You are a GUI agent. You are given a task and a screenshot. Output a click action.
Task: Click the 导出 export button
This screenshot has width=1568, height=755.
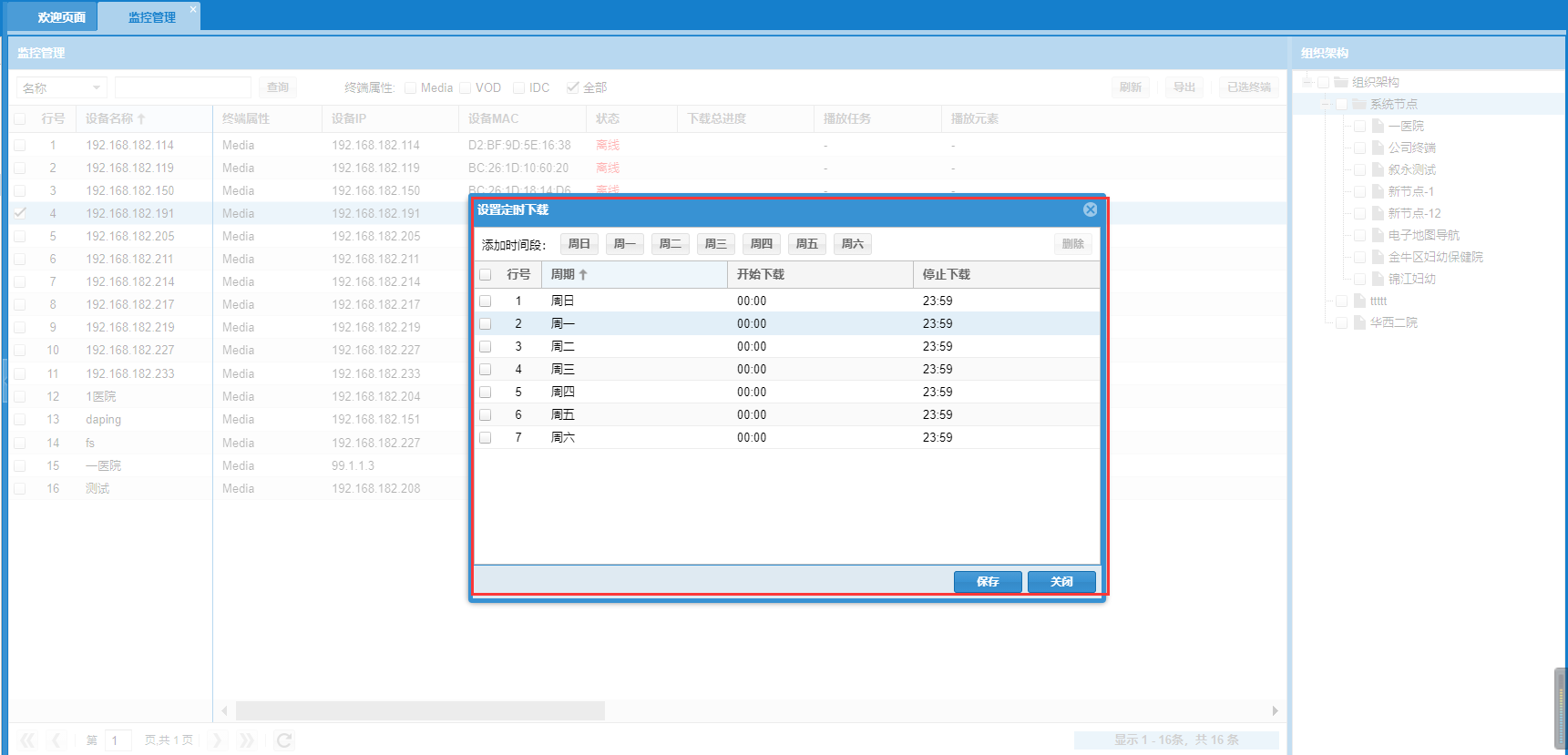tap(1184, 87)
